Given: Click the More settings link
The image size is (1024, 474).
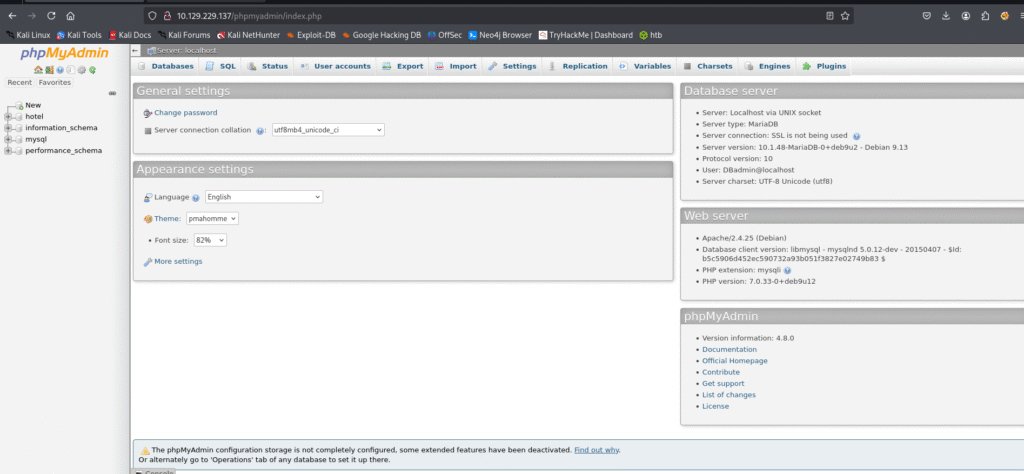Looking at the screenshot, I should click(x=178, y=262).
